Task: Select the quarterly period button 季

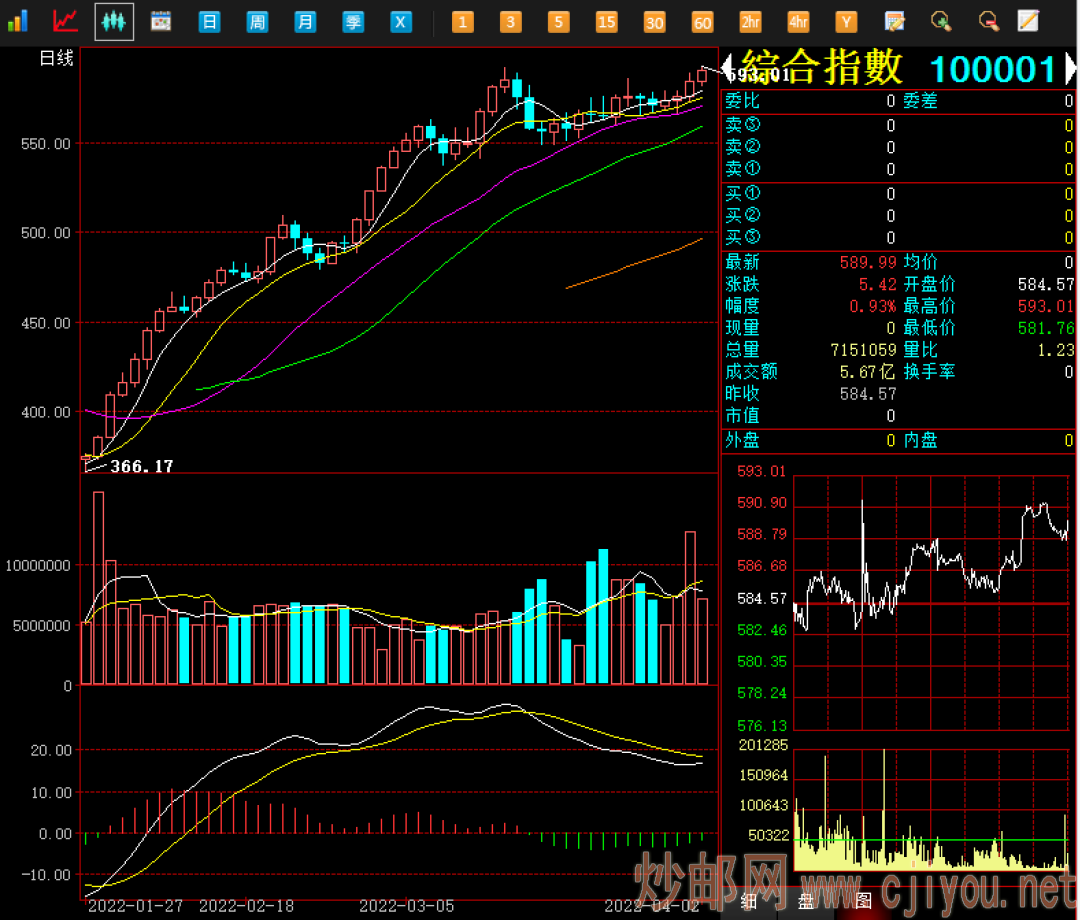Action: click(x=353, y=22)
